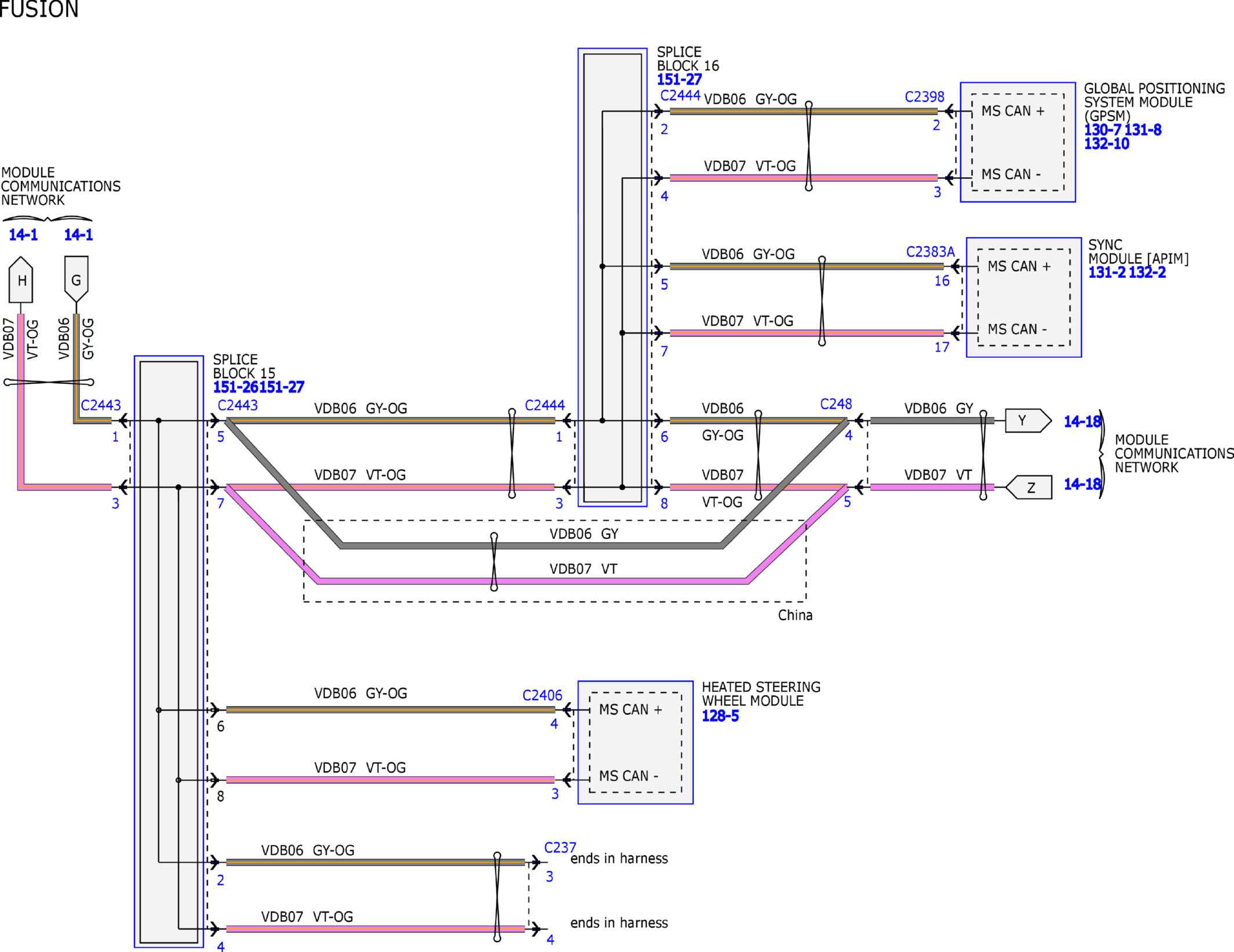Click the Splice Block 16 component box
The height and width of the screenshot is (952, 1234).
(612, 277)
